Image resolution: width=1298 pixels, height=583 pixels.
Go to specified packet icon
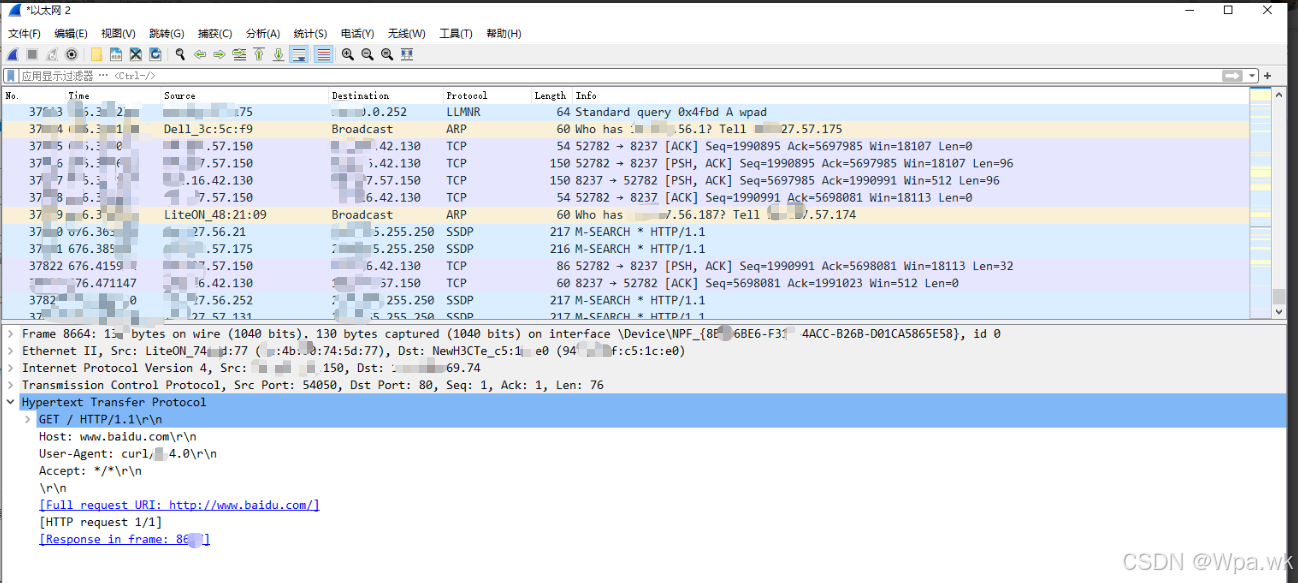pyautogui.click(x=239, y=54)
